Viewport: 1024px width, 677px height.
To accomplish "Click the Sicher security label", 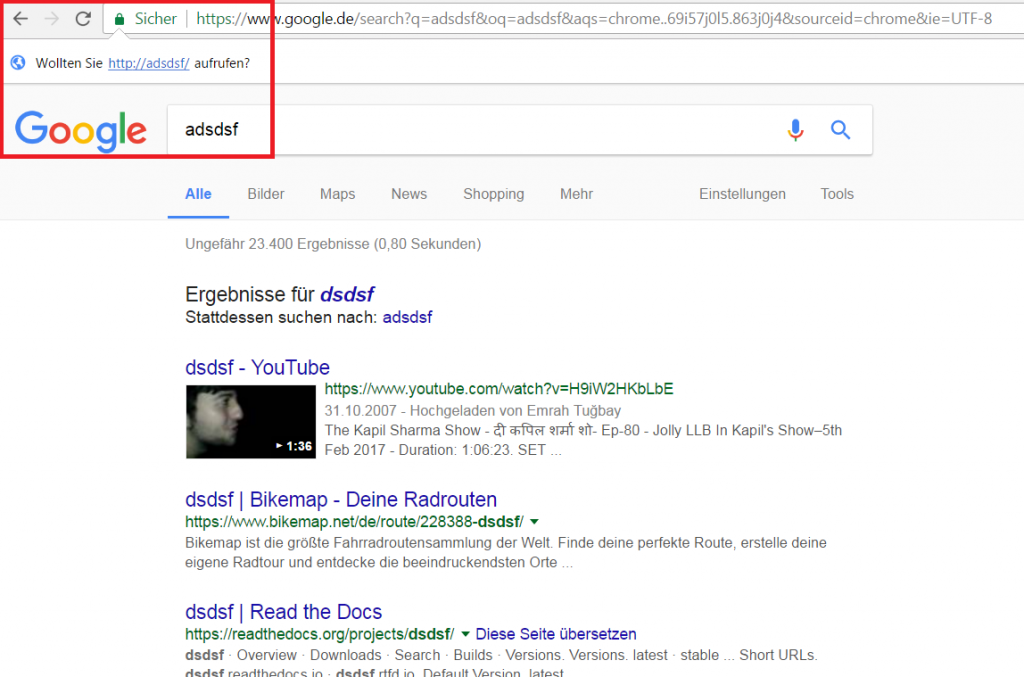I will (x=155, y=19).
